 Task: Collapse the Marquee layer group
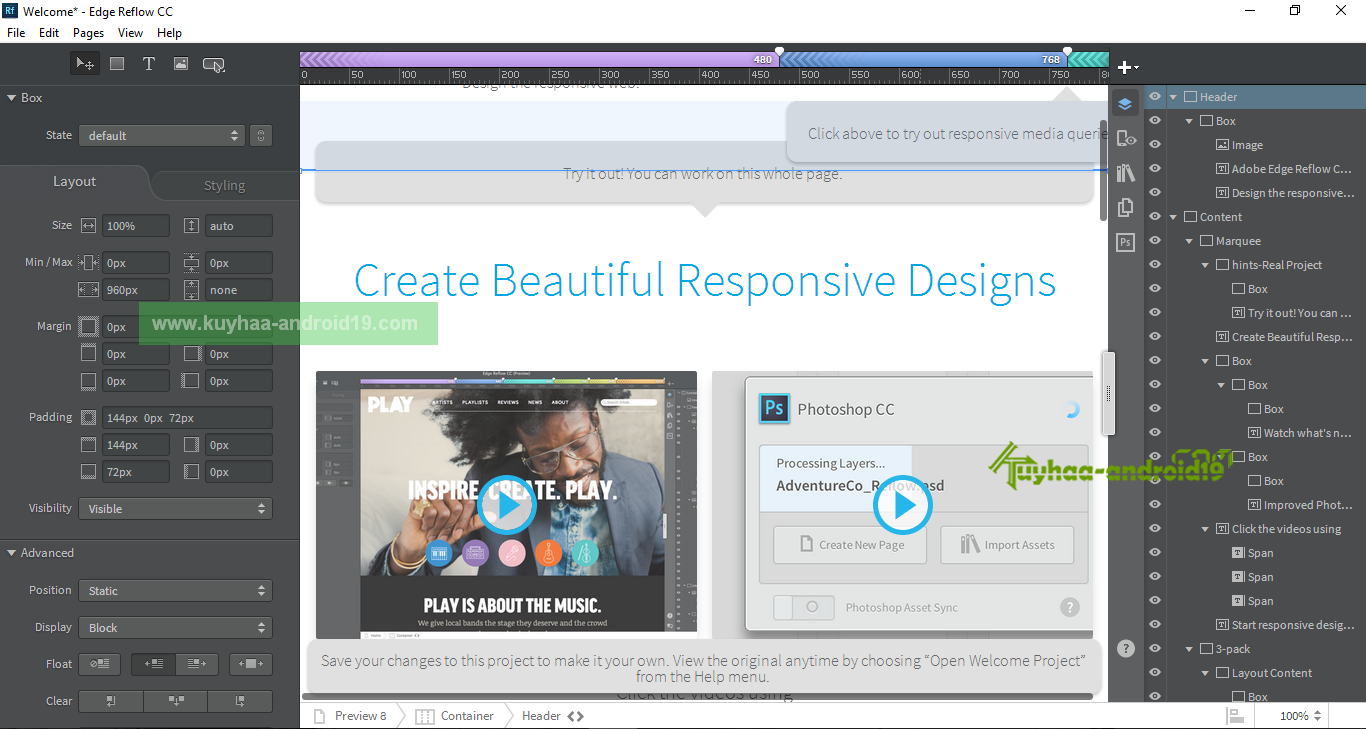(x=1189, y=241)
